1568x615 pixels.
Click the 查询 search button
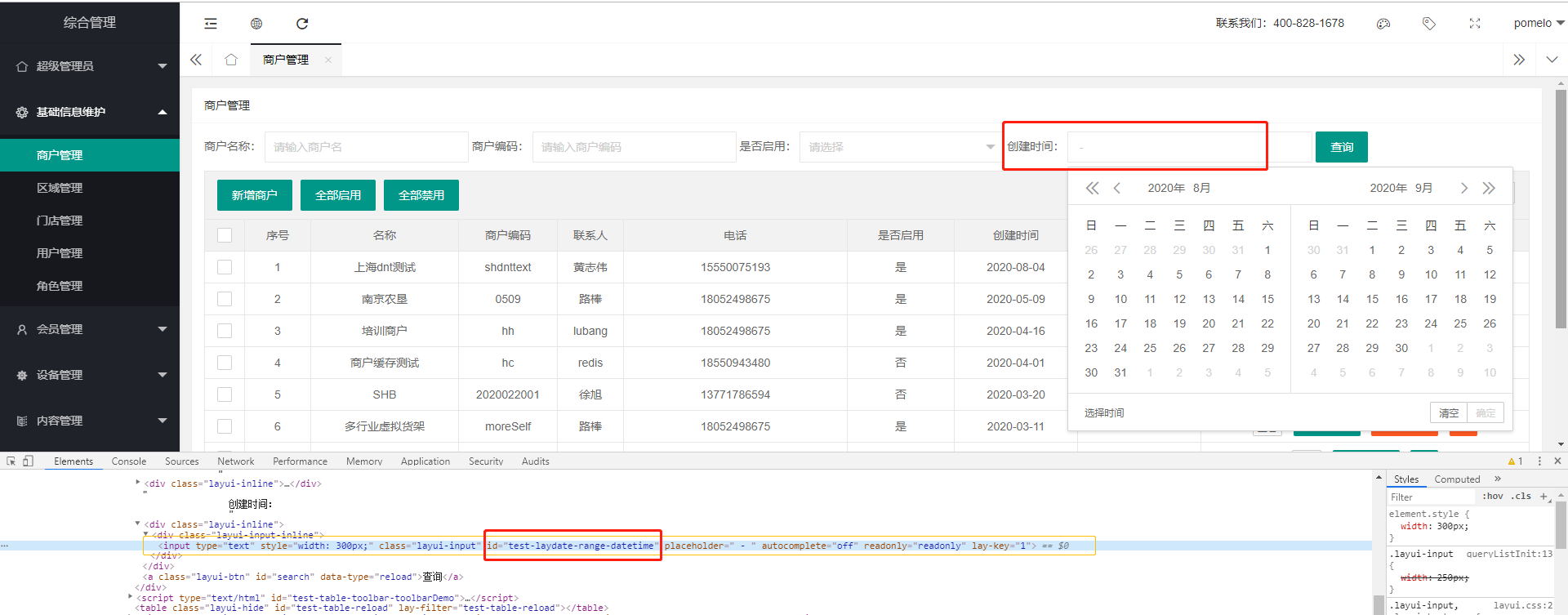[x=1342, y=147]
